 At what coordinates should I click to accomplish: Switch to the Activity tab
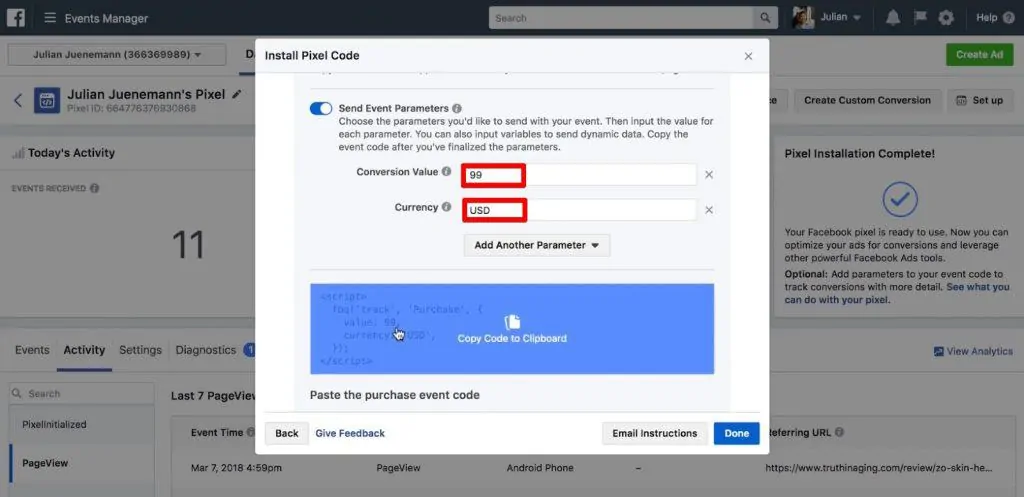[x=84, y=350]
